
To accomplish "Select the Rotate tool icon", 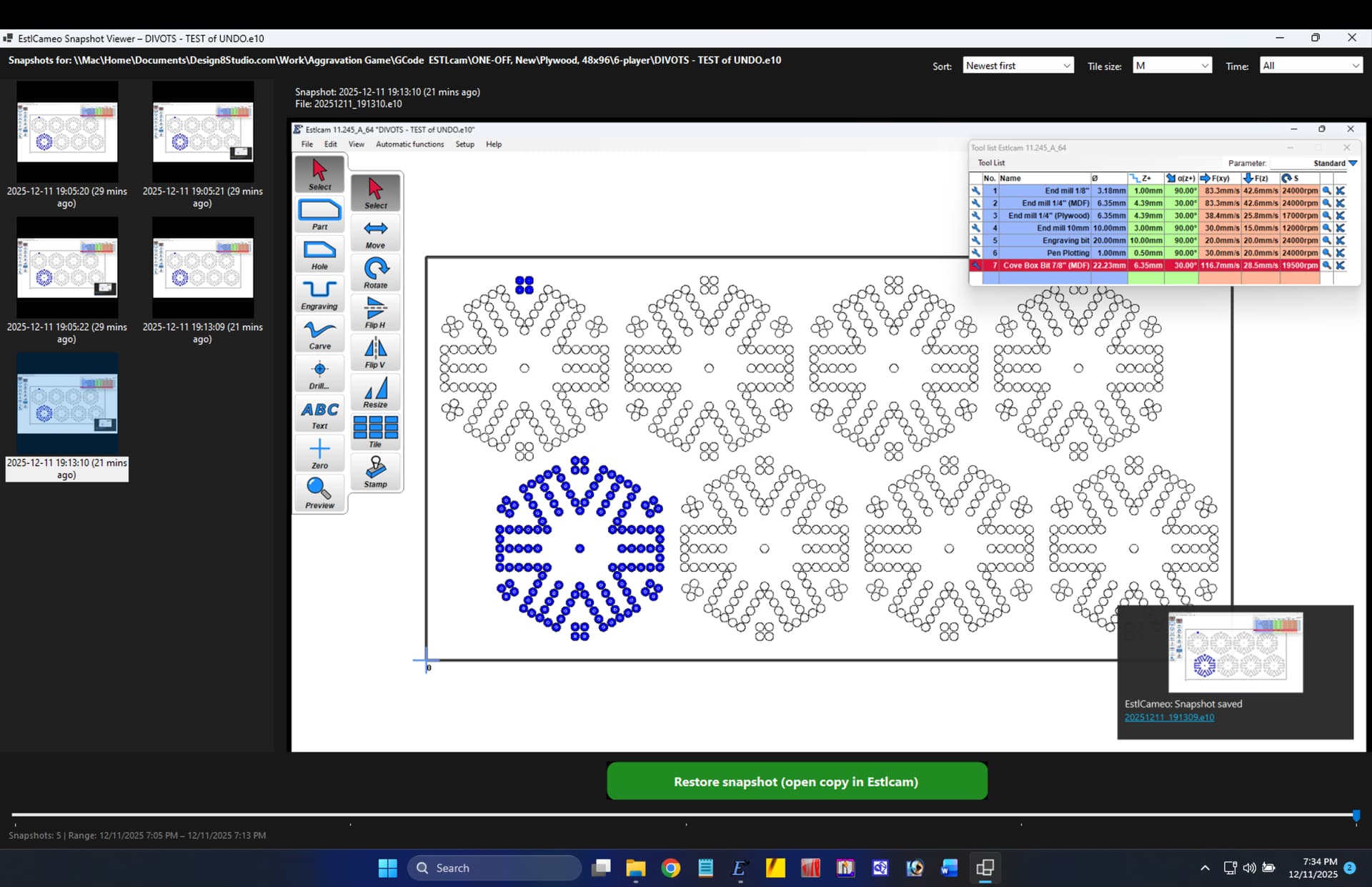I will 375,273.
